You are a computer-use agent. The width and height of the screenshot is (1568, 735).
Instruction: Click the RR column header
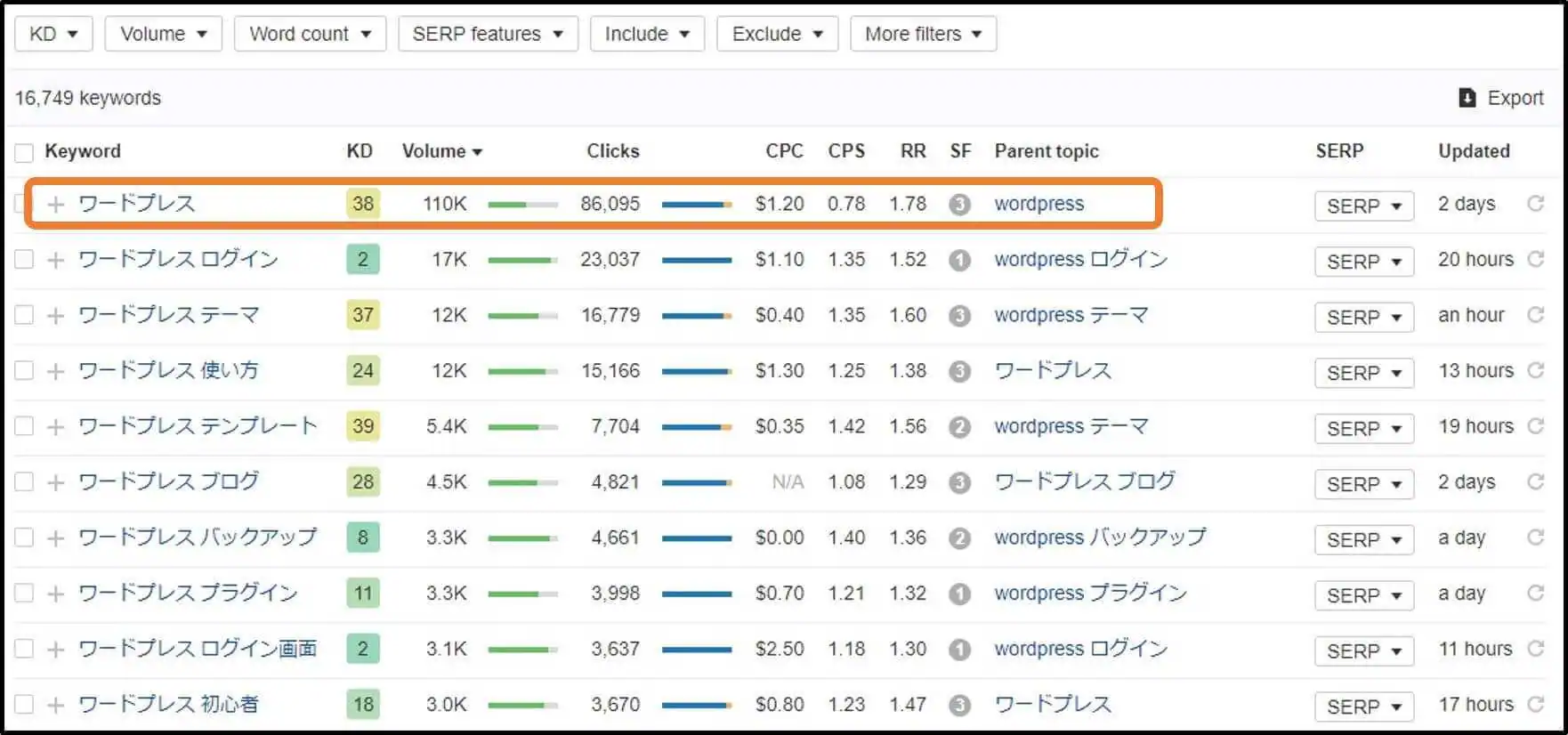click(x=913, y=151)
